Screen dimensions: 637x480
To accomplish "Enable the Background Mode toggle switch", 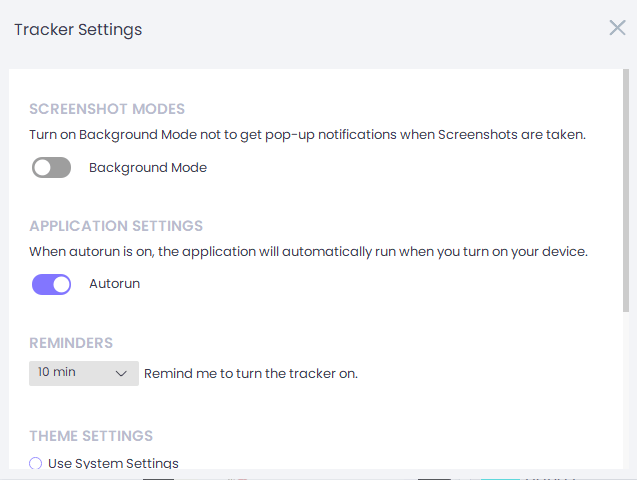I will point(51,168).
